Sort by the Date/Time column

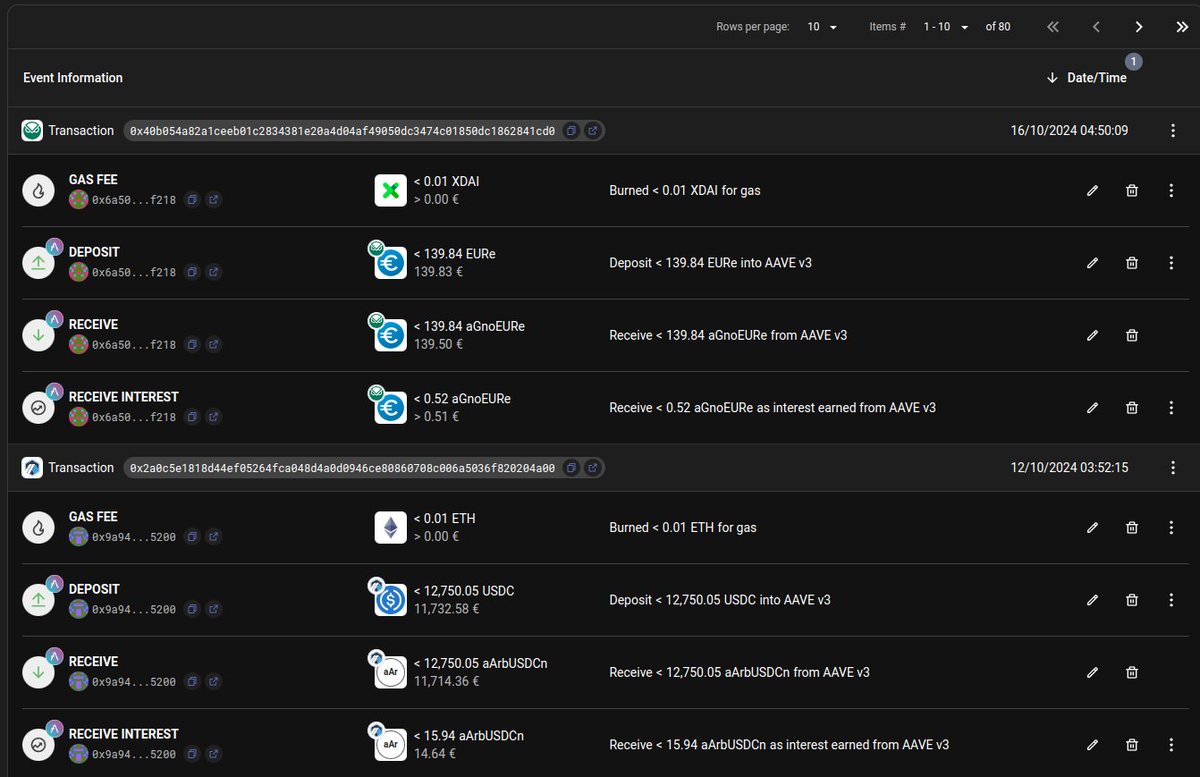[x=1087, y=78]
